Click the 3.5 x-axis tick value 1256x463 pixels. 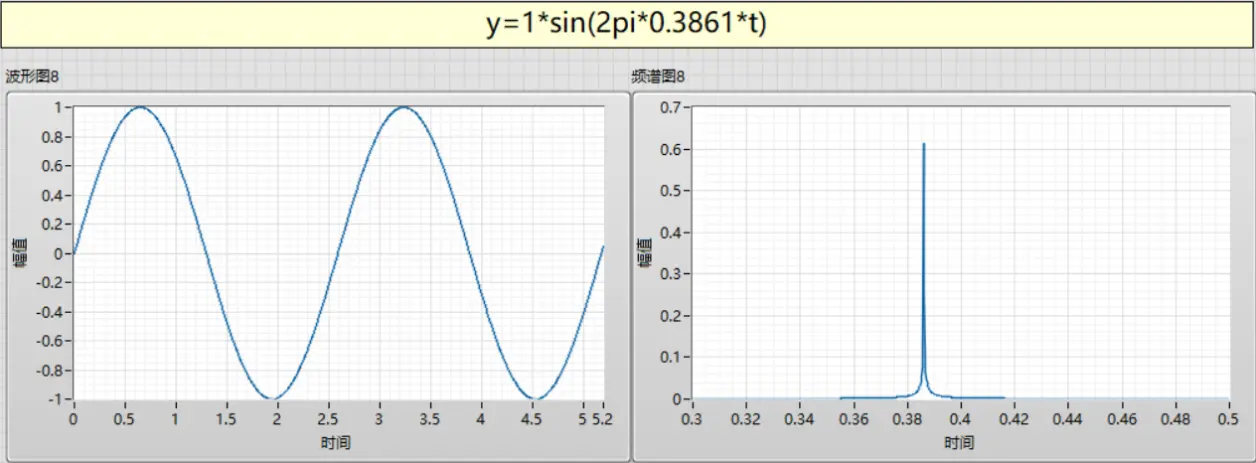tap(430, 418)
